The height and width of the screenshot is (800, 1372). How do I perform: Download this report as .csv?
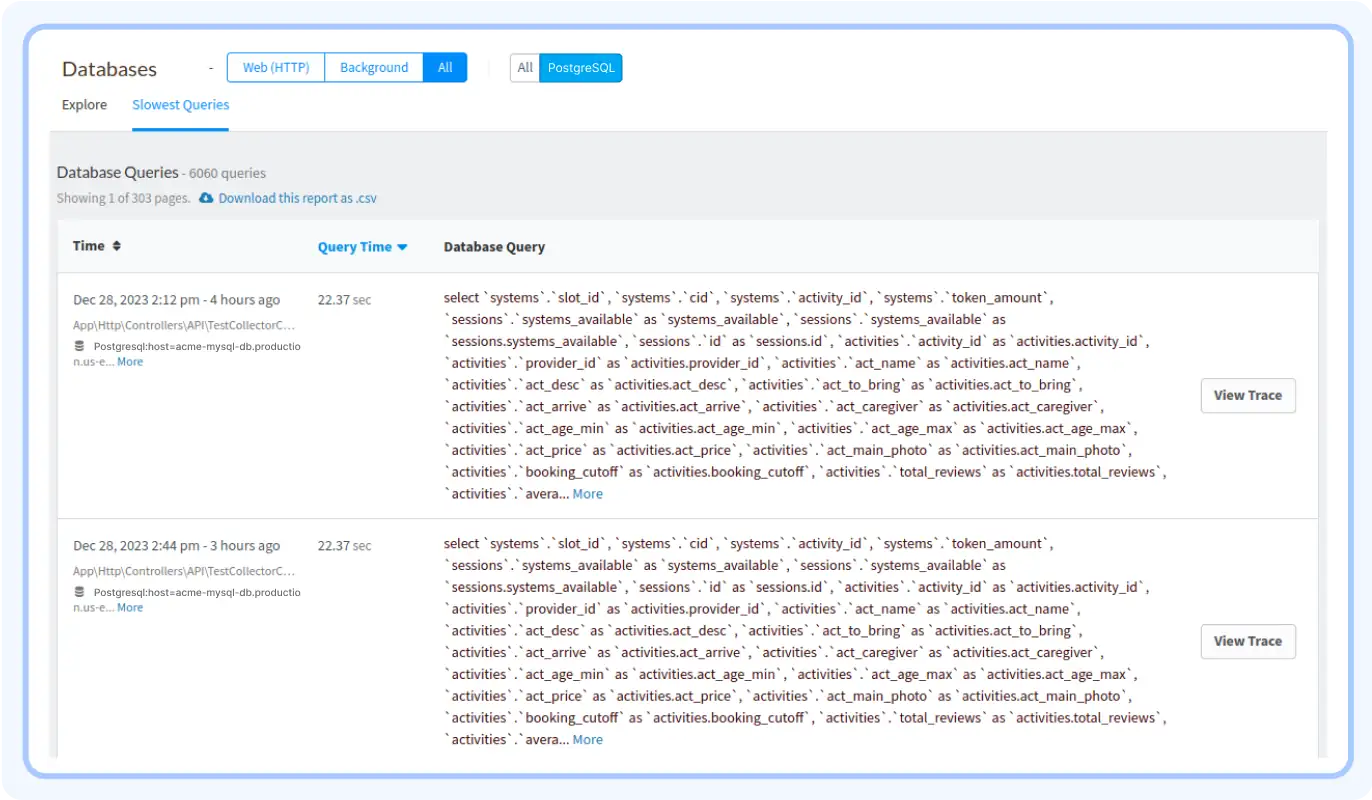pos(297,198)
